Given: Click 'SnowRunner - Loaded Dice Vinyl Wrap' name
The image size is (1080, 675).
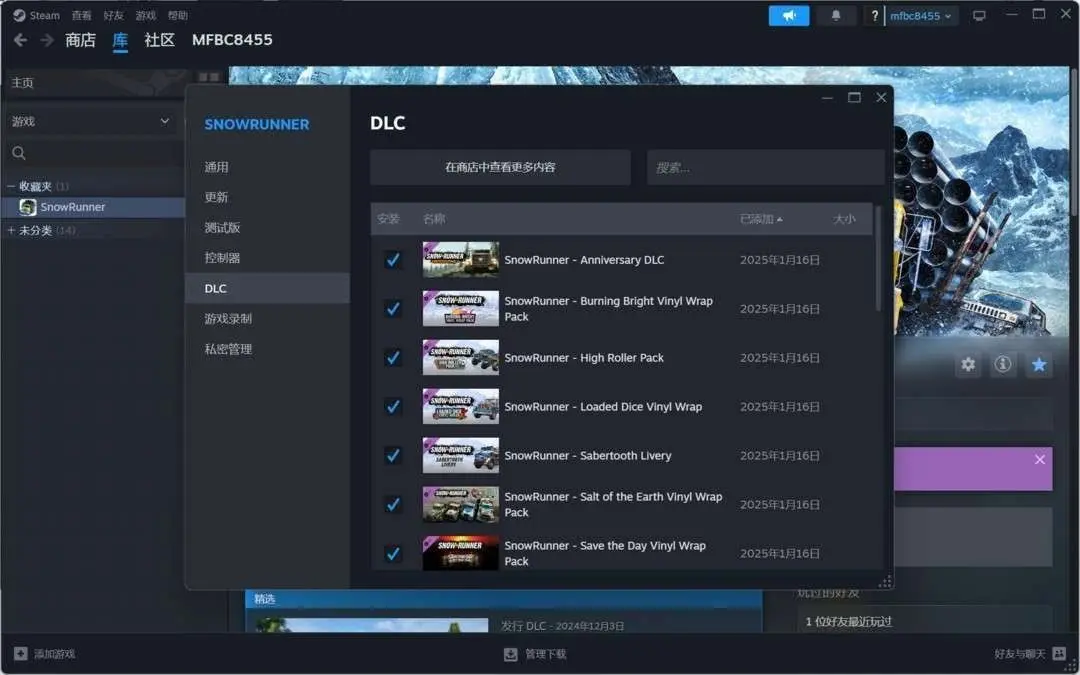Looking at the screenshot, I should pos(603,406).
